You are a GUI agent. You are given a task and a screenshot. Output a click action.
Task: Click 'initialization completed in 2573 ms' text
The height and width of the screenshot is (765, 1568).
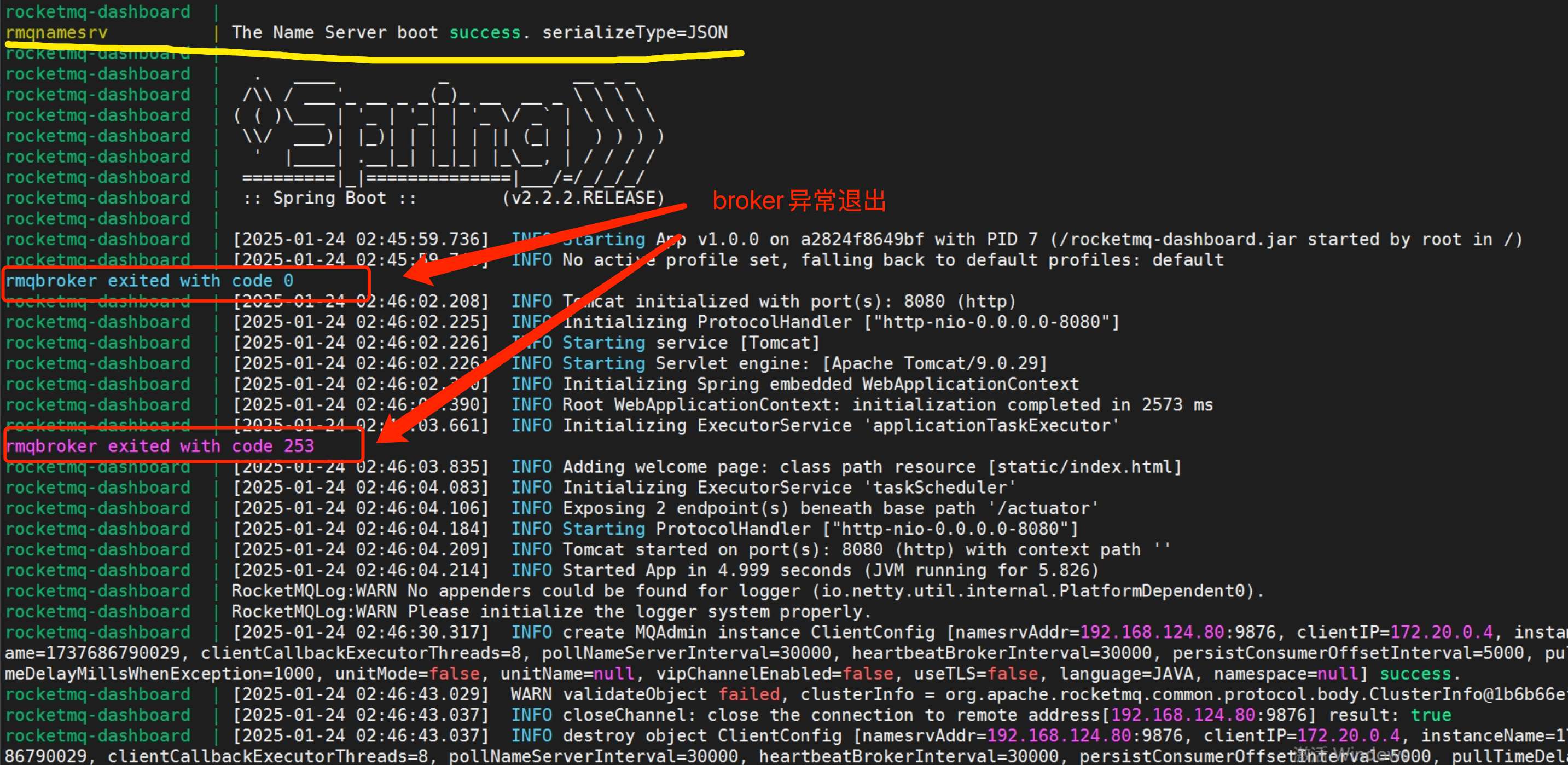tap(1032, 405)
